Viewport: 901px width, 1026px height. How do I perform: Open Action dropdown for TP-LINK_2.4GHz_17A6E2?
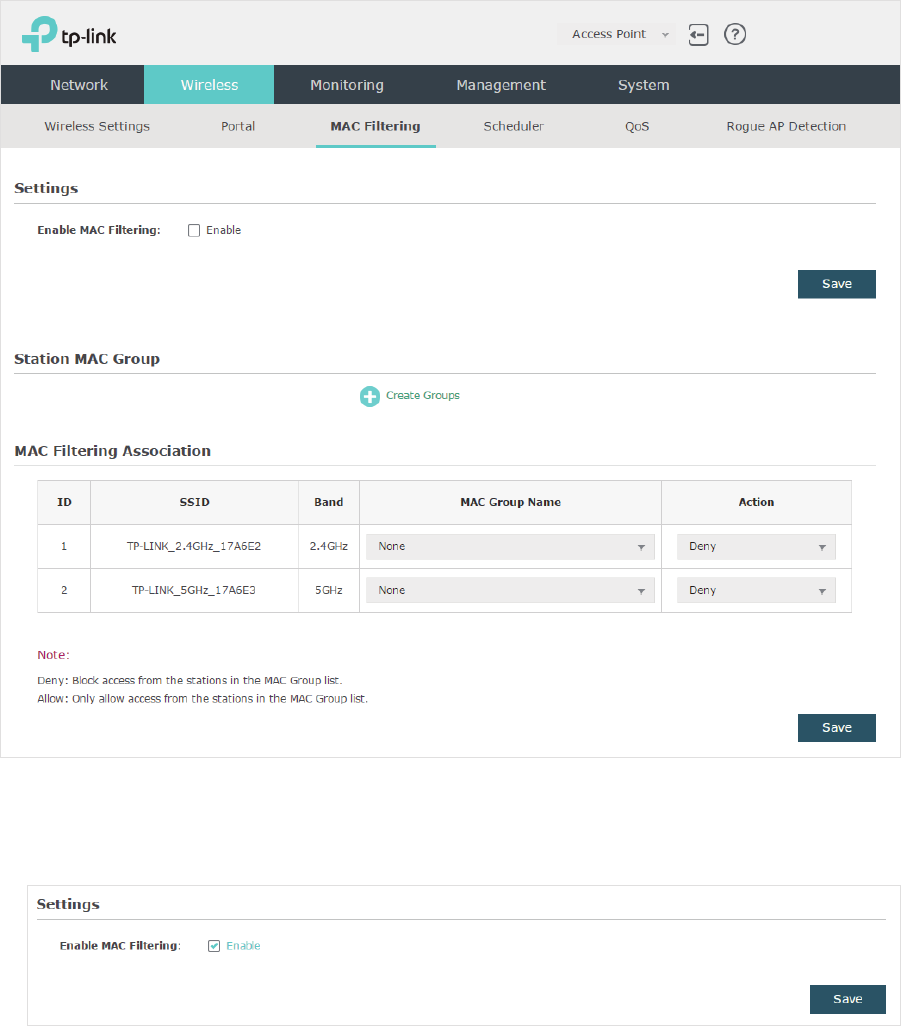click(756, 546)
